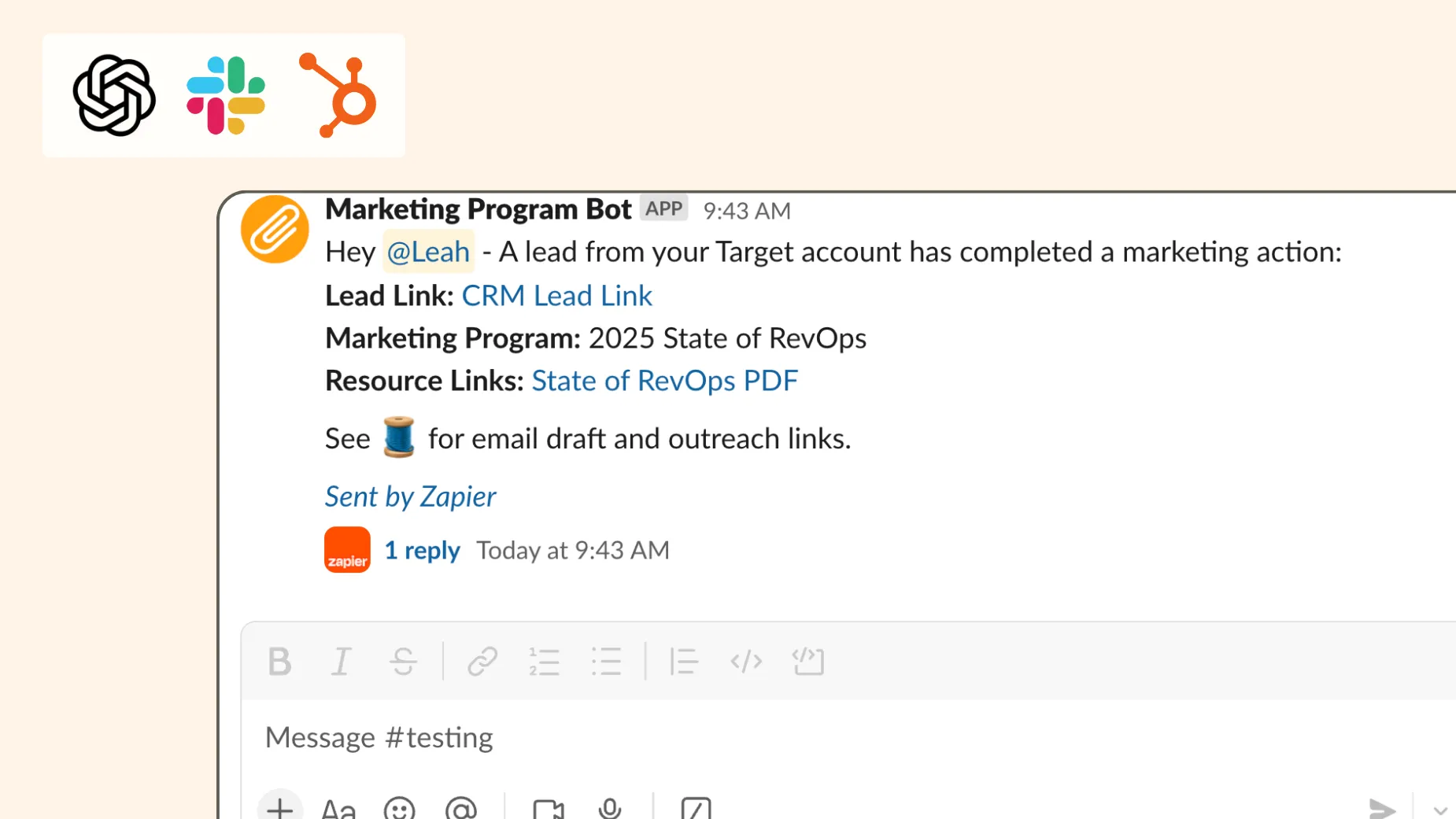Toggle strikethrough formatting
This screenshot has width=1456, height=819.
[x=403, y=662]
